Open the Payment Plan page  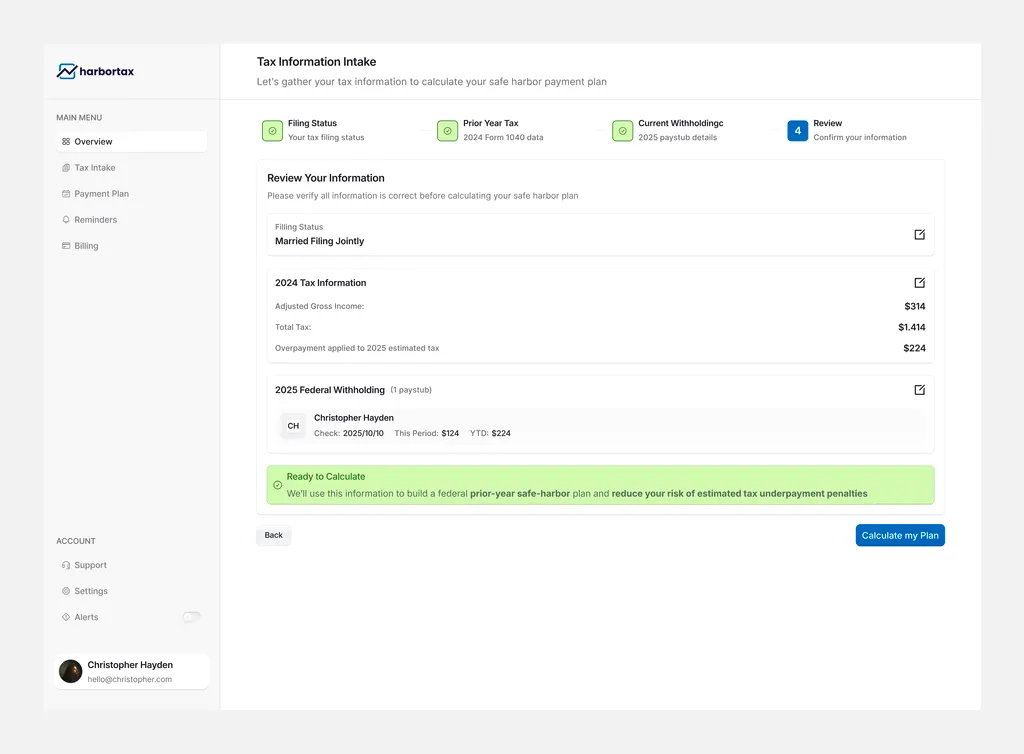(x=131, y=194)
